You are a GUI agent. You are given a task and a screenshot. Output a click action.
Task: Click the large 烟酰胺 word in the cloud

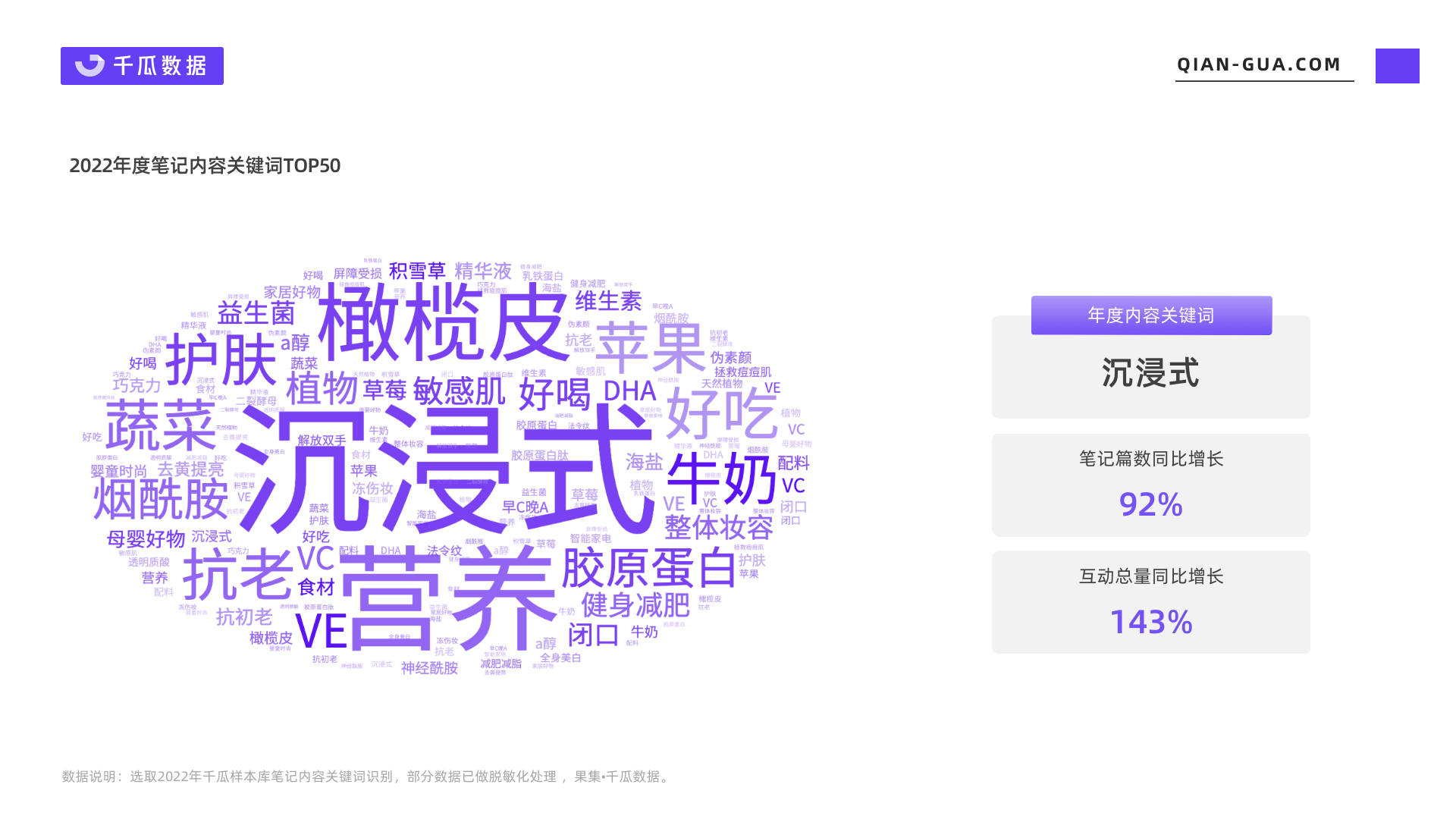tap(160, 499)
